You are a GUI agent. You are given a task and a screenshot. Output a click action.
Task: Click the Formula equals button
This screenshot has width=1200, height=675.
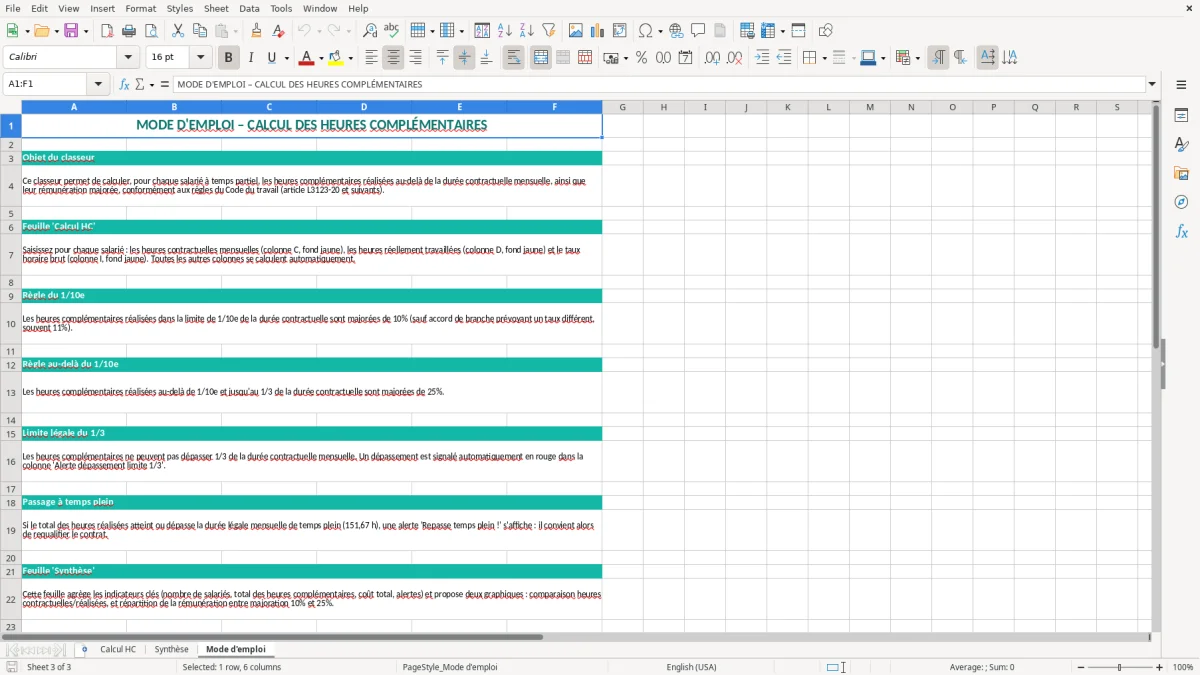click(165, 84)
